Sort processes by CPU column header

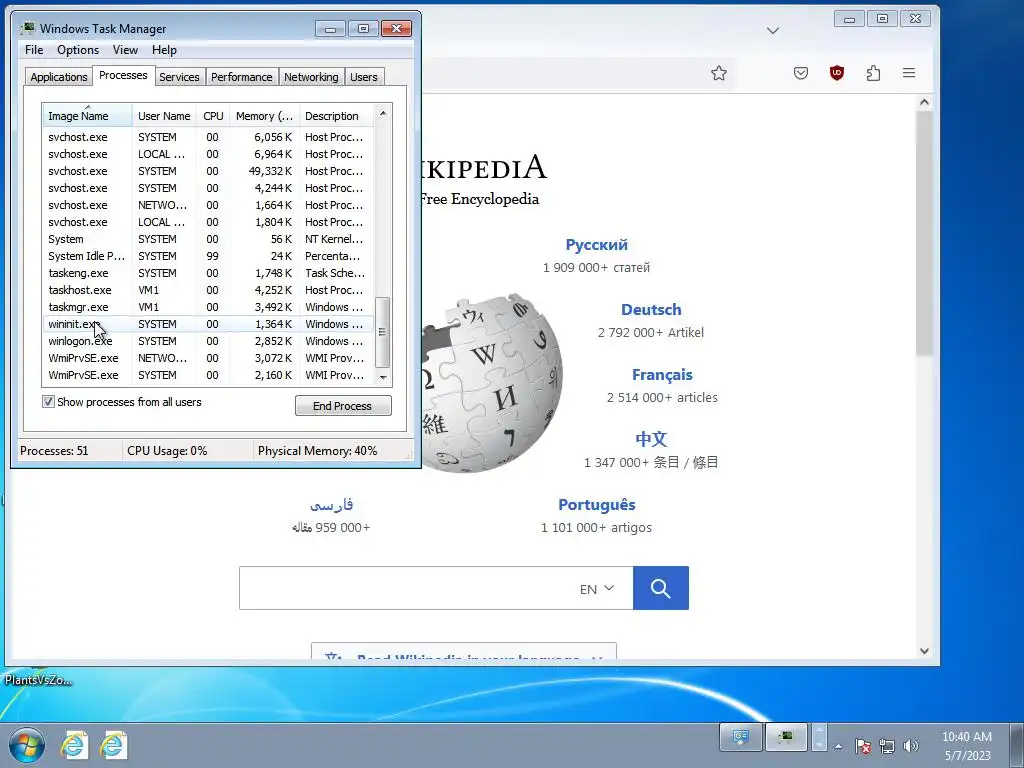point(213,116)
